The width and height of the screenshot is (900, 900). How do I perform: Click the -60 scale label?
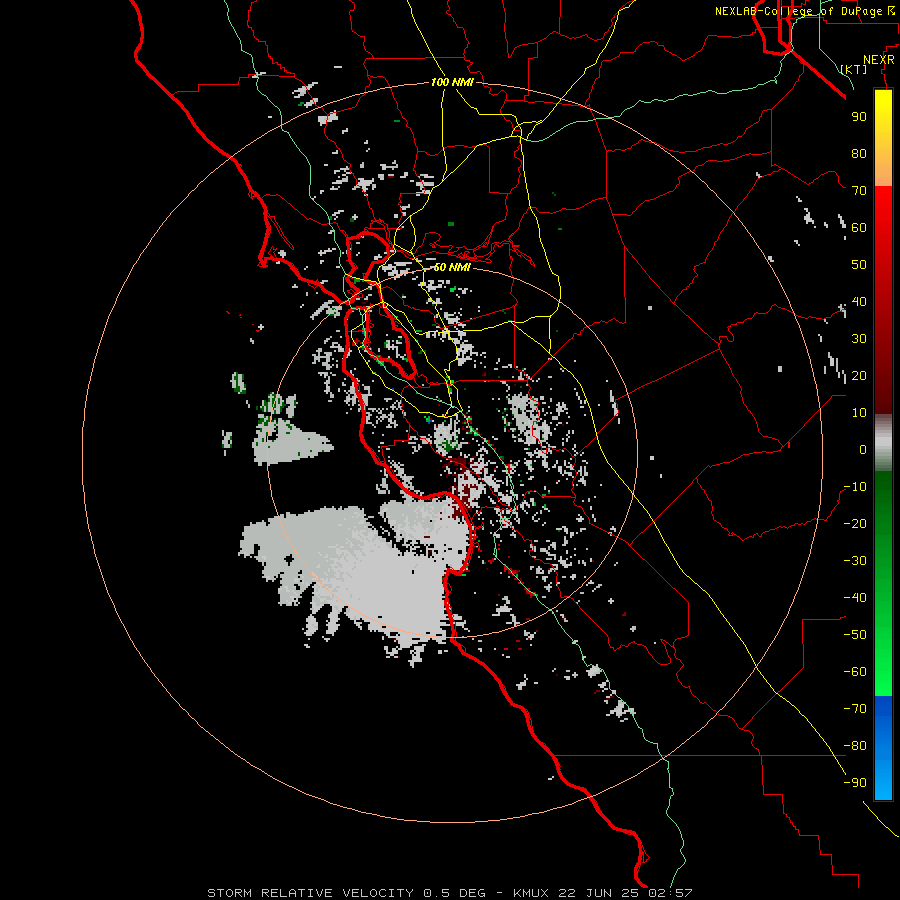coord(855,672)
